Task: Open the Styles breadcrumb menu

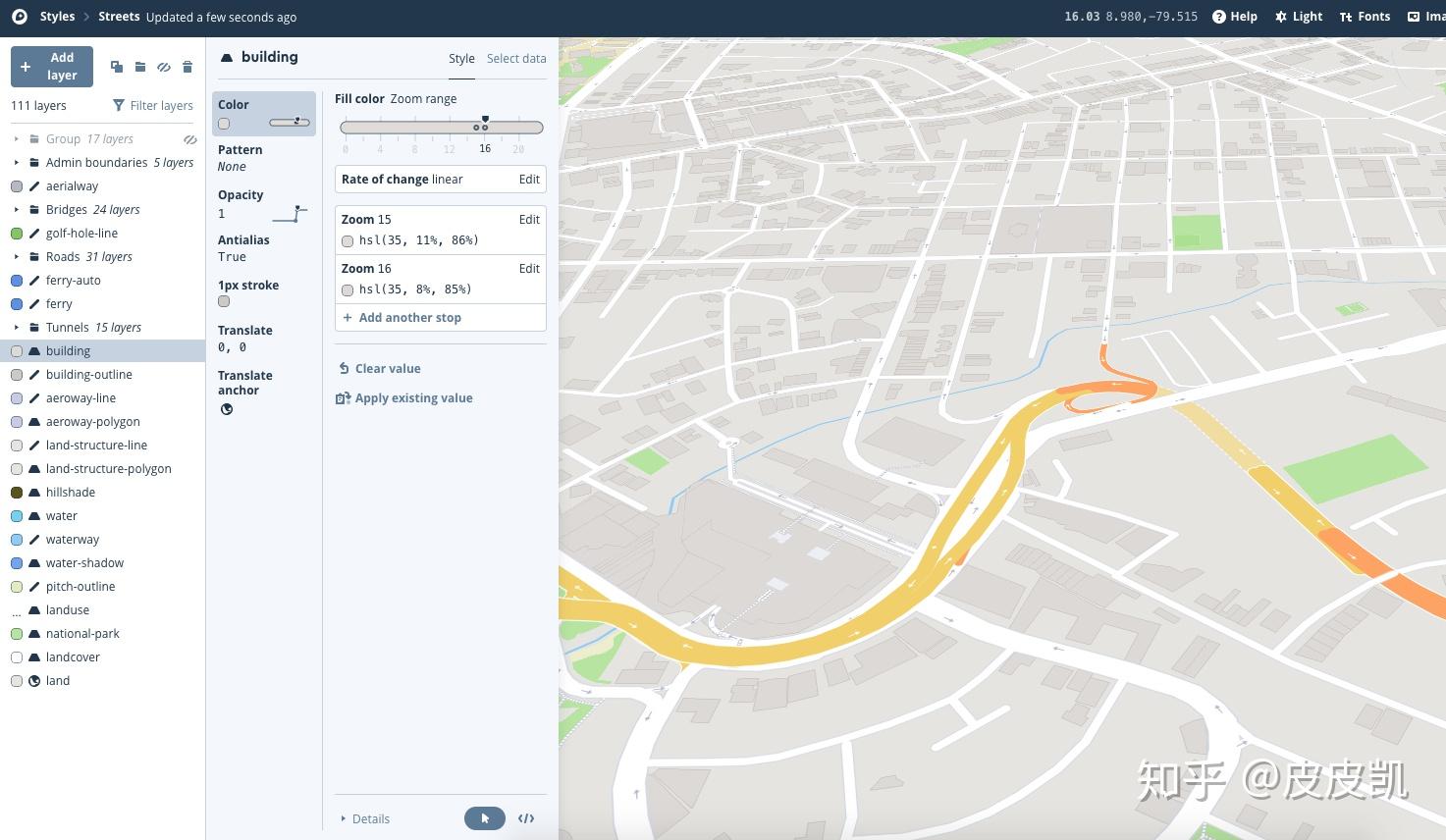Action: coord(56,16)
